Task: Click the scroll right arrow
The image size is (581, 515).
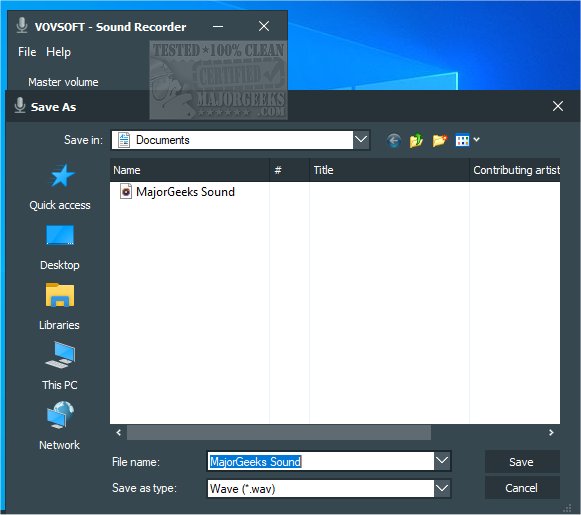Action: [x=551, y=432]
